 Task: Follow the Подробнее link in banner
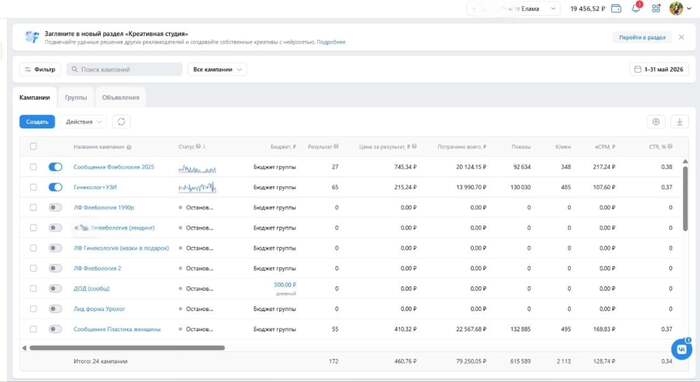331,42
